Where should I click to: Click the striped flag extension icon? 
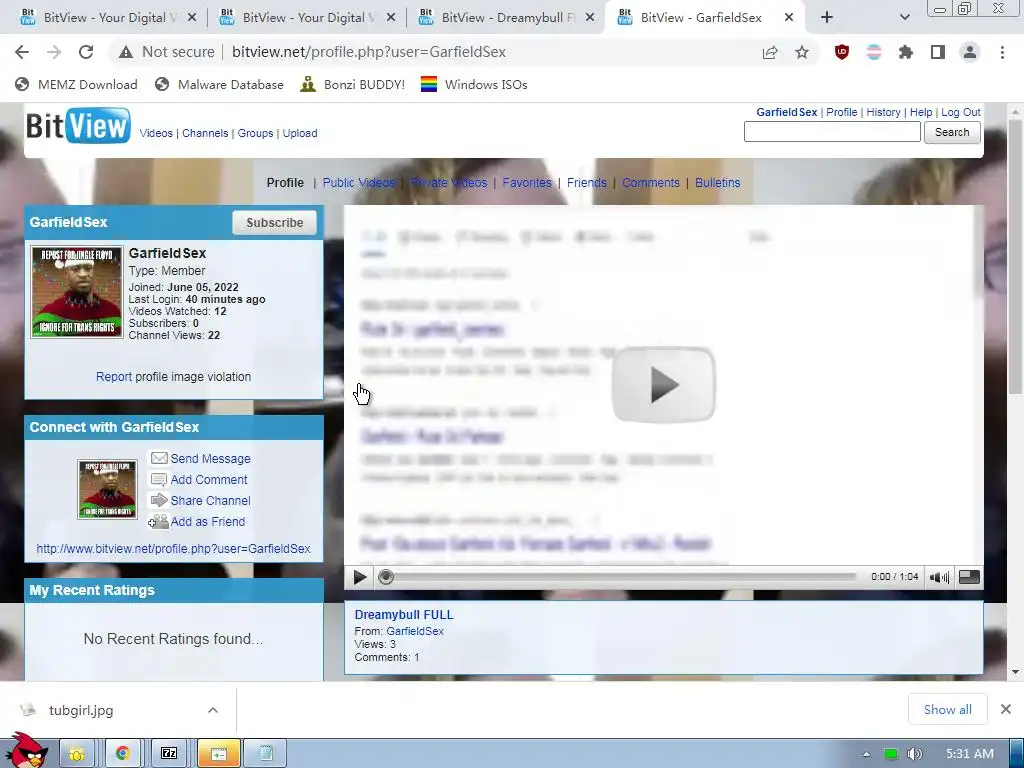point(874,52)
